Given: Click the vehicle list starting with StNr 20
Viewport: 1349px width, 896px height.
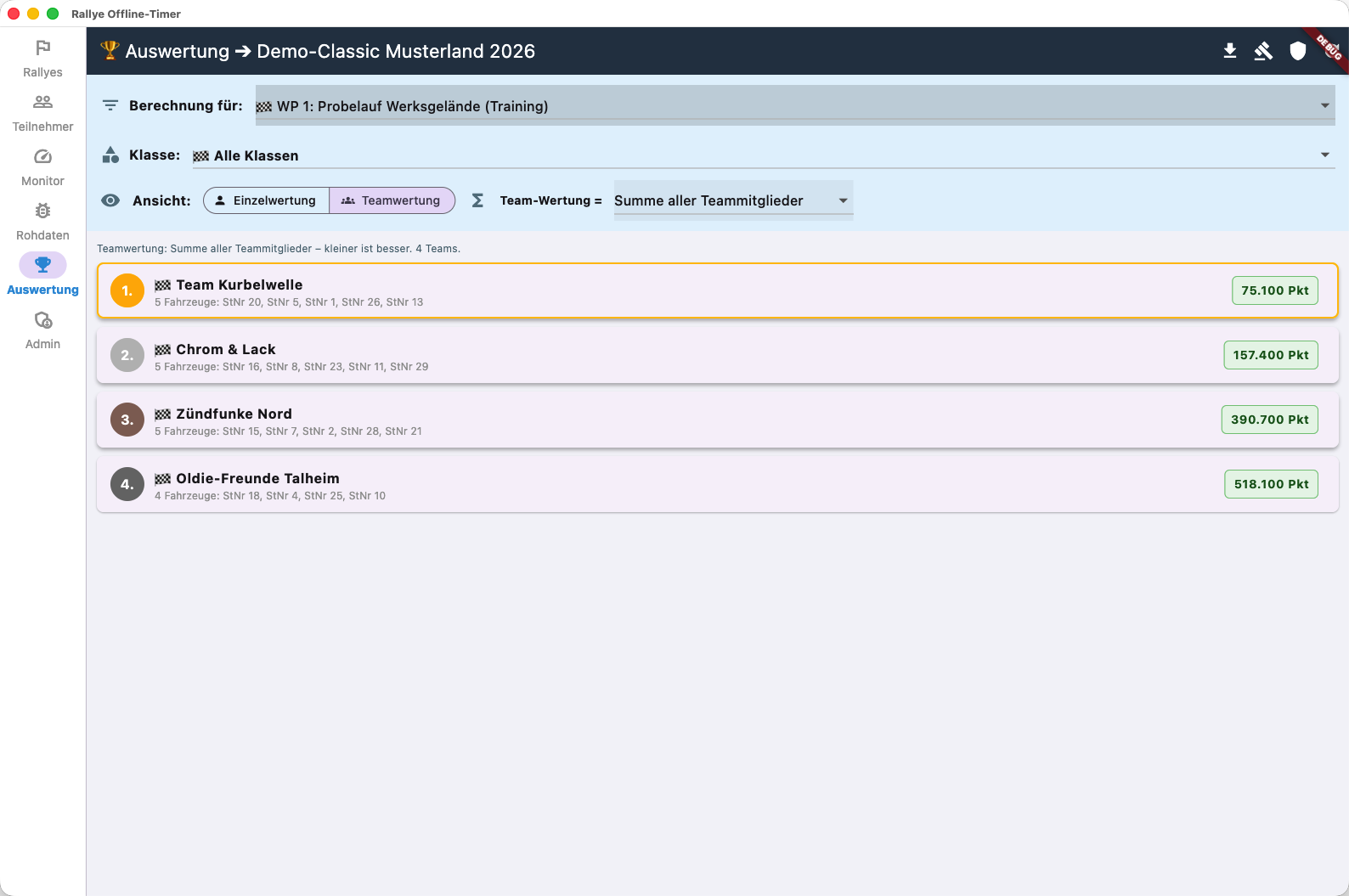Looking at the screenshot, I should point(289,302).
